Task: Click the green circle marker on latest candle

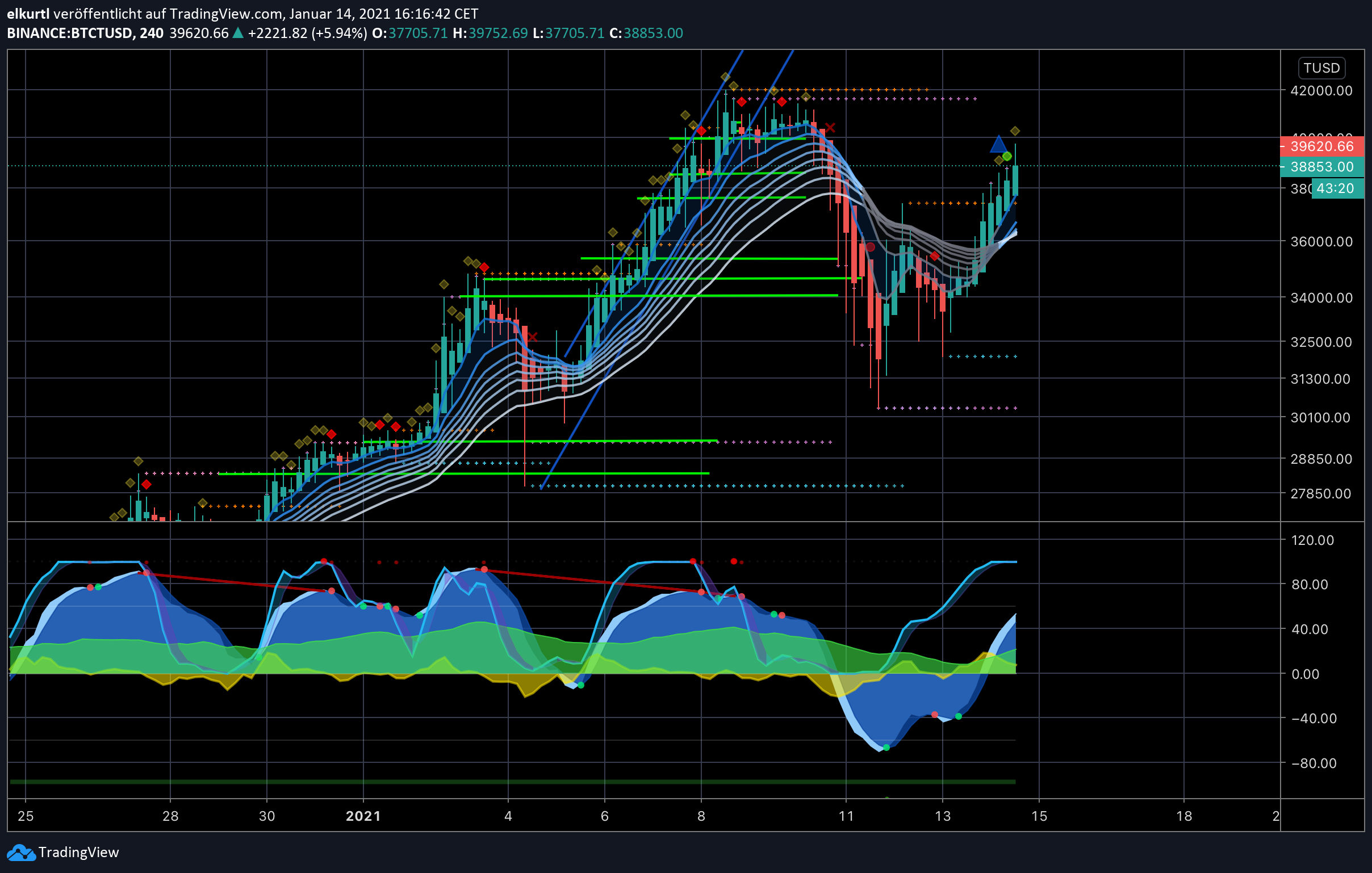Action: pos(1007,156)
